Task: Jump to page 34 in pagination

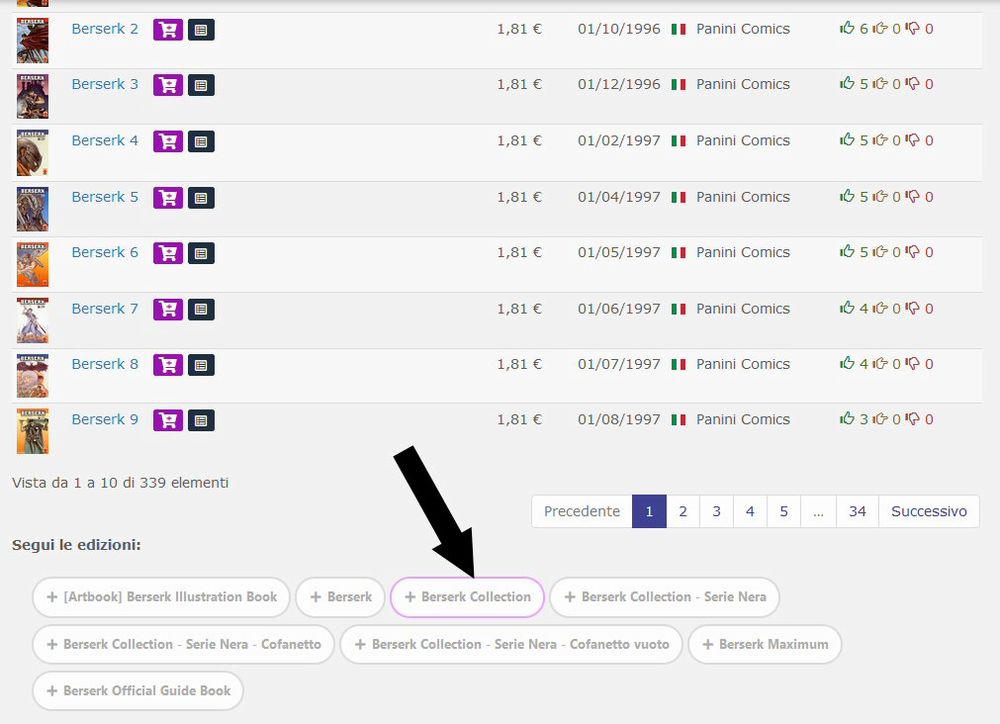Action: (x=857, y=511)
